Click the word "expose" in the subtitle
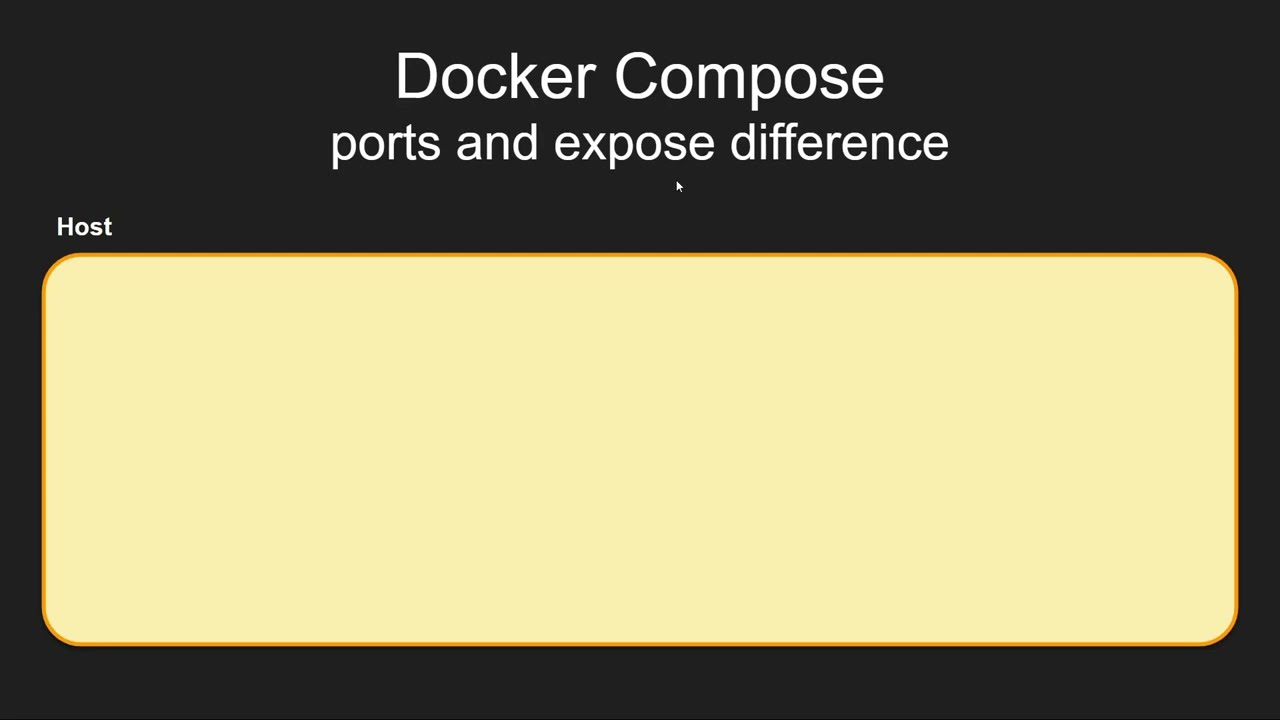This screenshot has width=1280, height=720. 634,143
